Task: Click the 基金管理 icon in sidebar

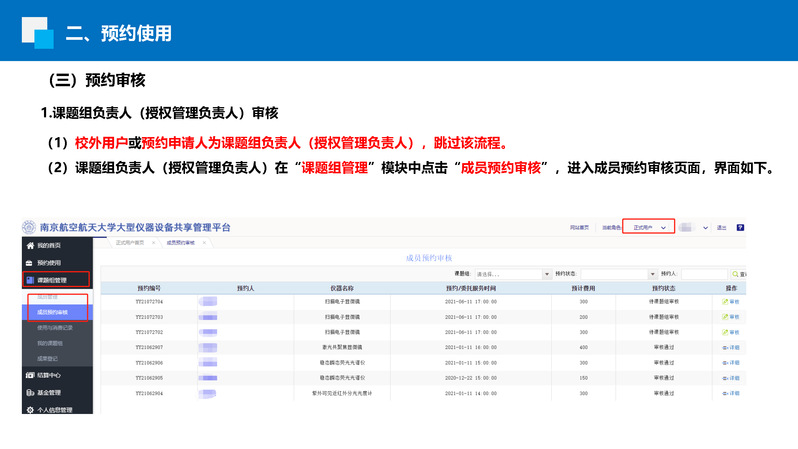Action: point(30,392)
